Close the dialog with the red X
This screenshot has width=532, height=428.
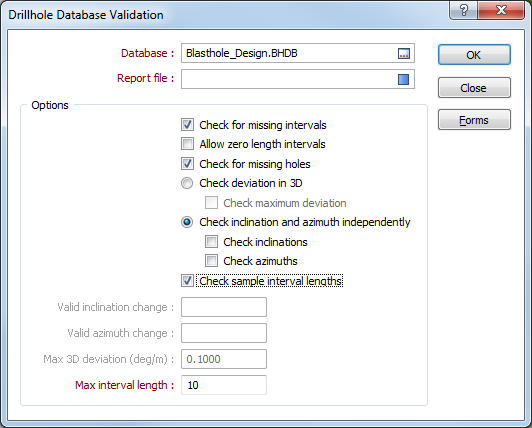(501, 10)
